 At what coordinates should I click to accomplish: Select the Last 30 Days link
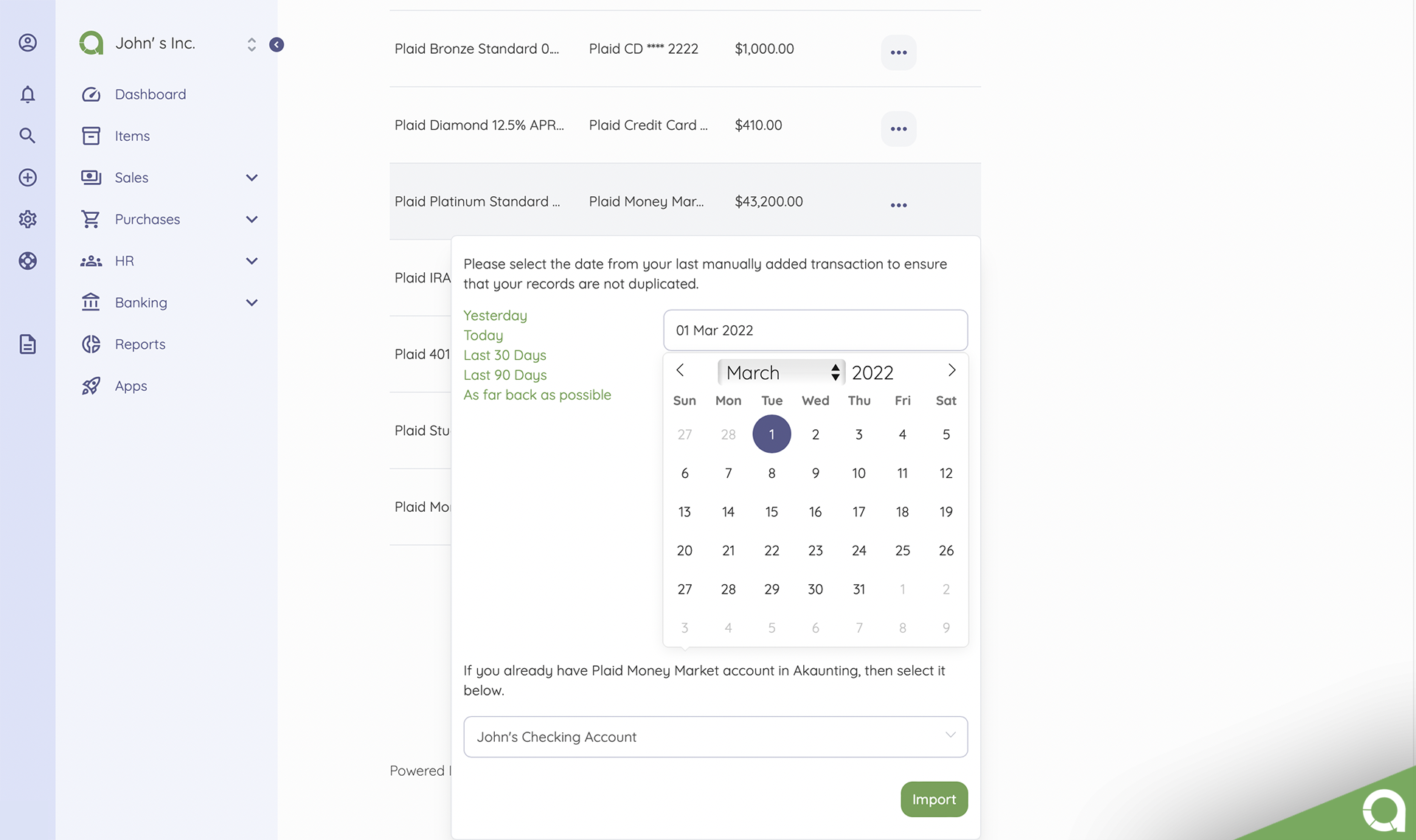pos(504,355)
